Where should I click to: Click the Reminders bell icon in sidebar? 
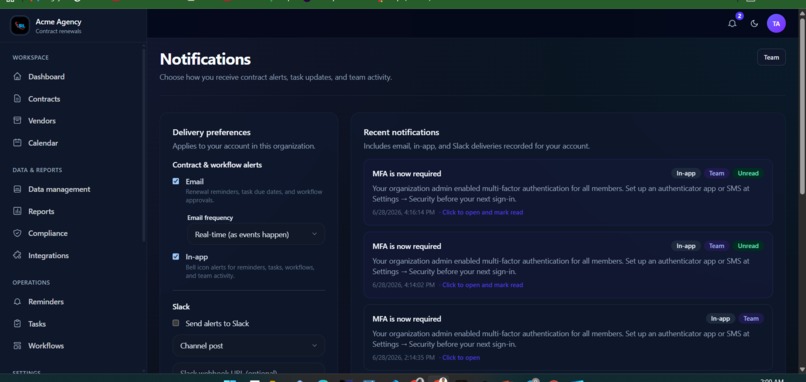coord(17,302)
